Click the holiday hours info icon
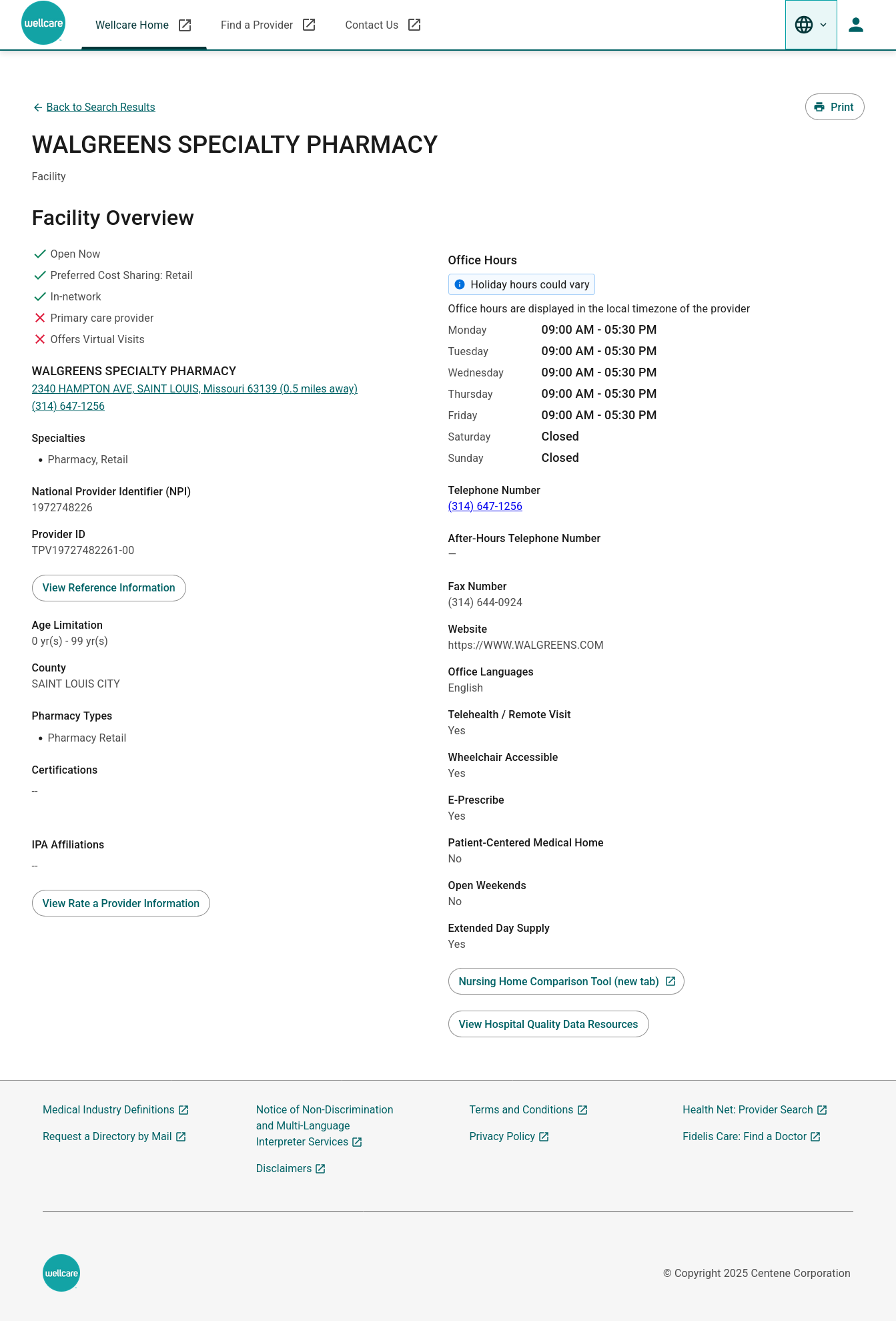896x1321 pixels. (x=460, y=284)
